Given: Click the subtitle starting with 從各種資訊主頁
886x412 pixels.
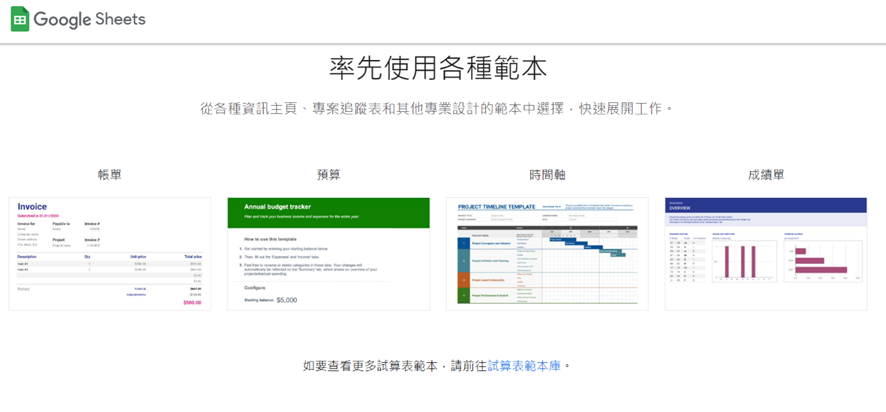Looking at the screenshot, I should point(438,109).
